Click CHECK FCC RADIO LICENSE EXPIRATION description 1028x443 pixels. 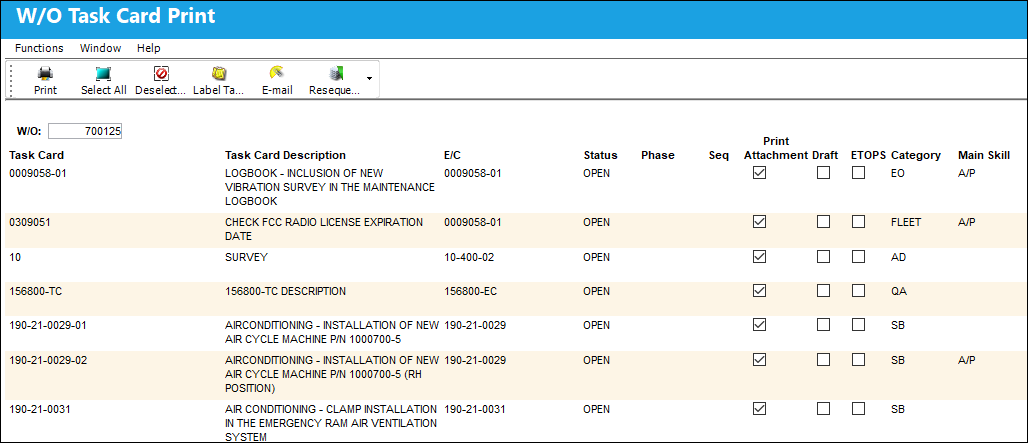click(x=324, y=229)
